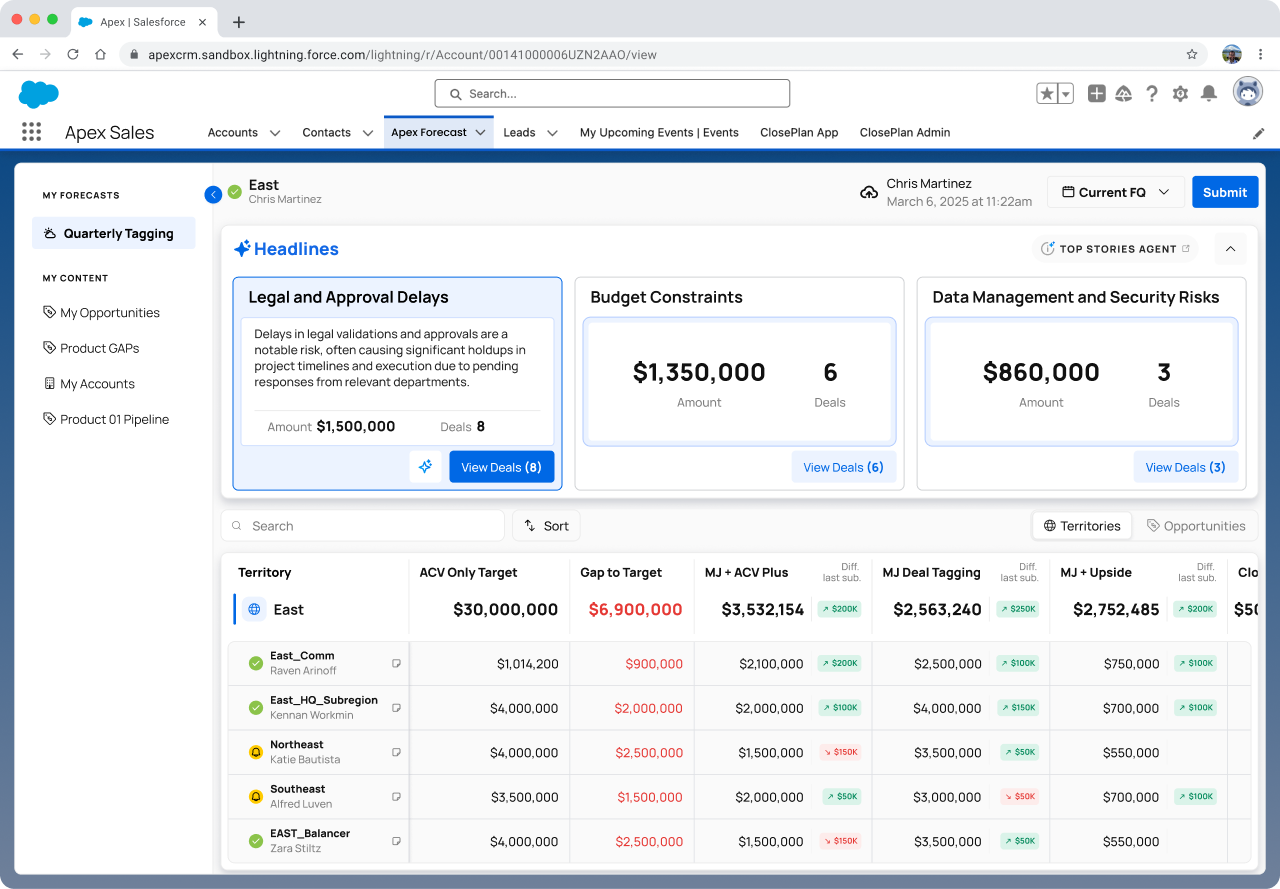Expand the Accounts tab dropdown arrow
Image resolution: width=1280 pixels, height=889 pixels.
tap(275, 133)
